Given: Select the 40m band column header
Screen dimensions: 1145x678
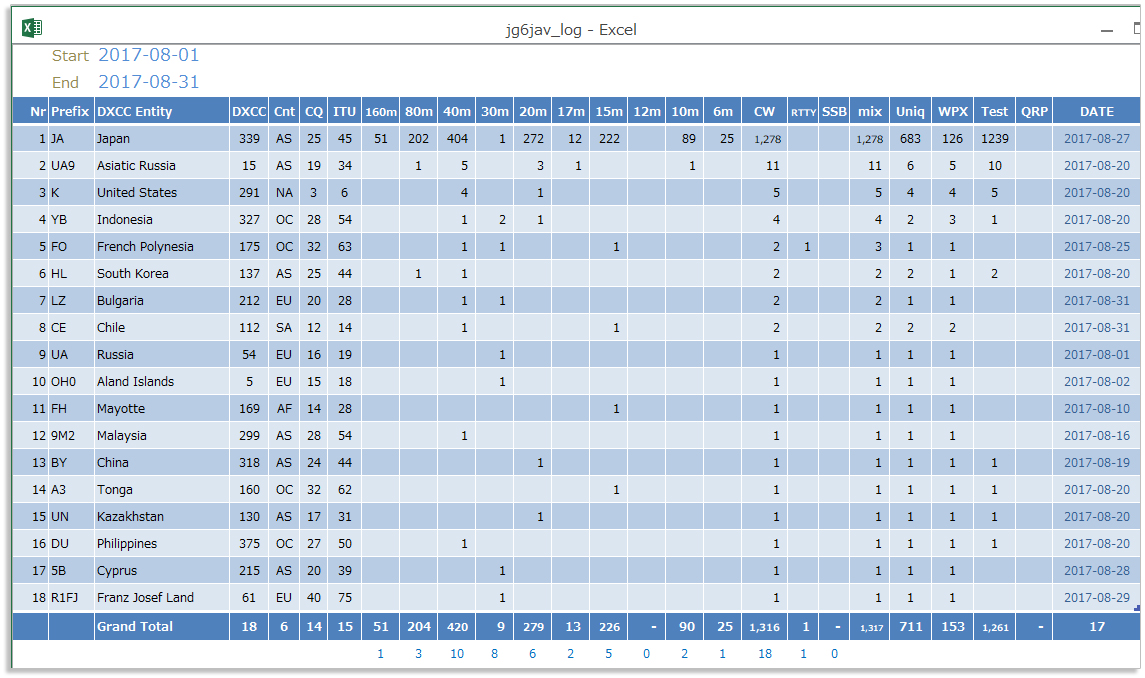Looking at the screenshot, I should tap(457, 112).
